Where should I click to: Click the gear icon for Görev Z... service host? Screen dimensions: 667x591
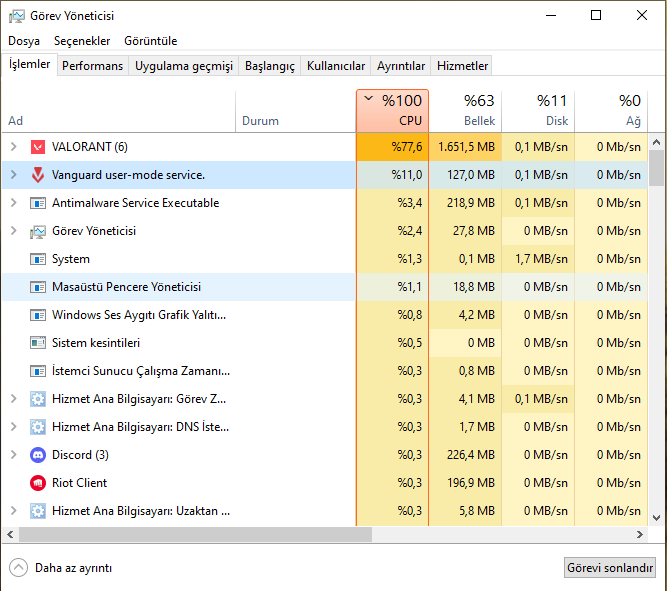click(x=38, y=399)
